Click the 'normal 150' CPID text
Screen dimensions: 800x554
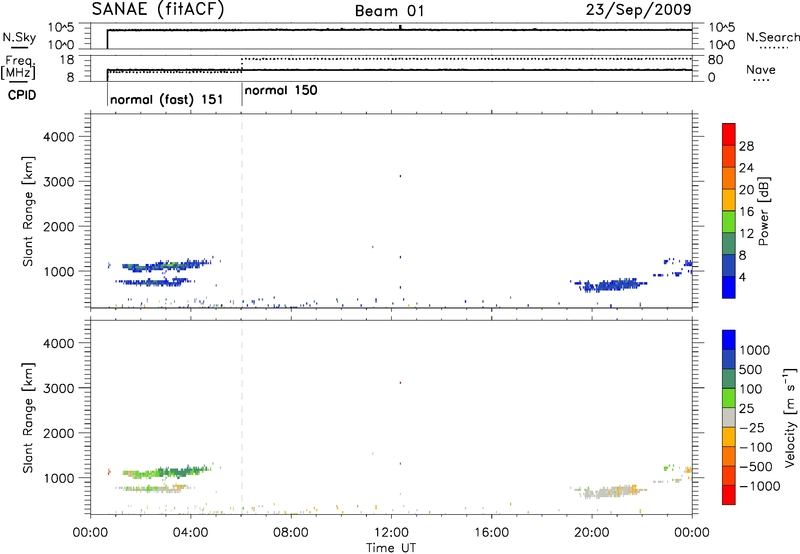click(281, 91)
